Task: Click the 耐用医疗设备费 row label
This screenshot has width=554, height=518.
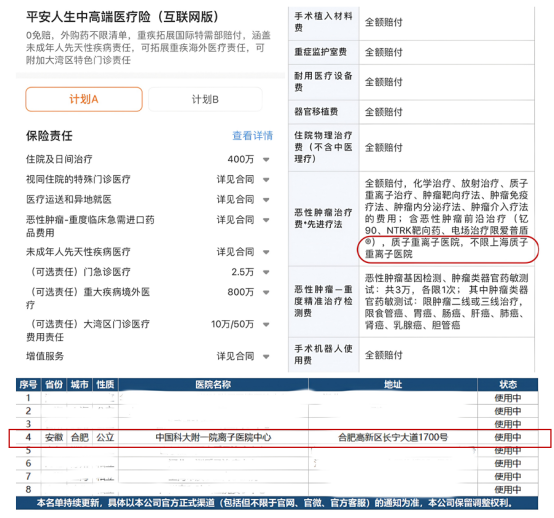Action: coord(323,82)
